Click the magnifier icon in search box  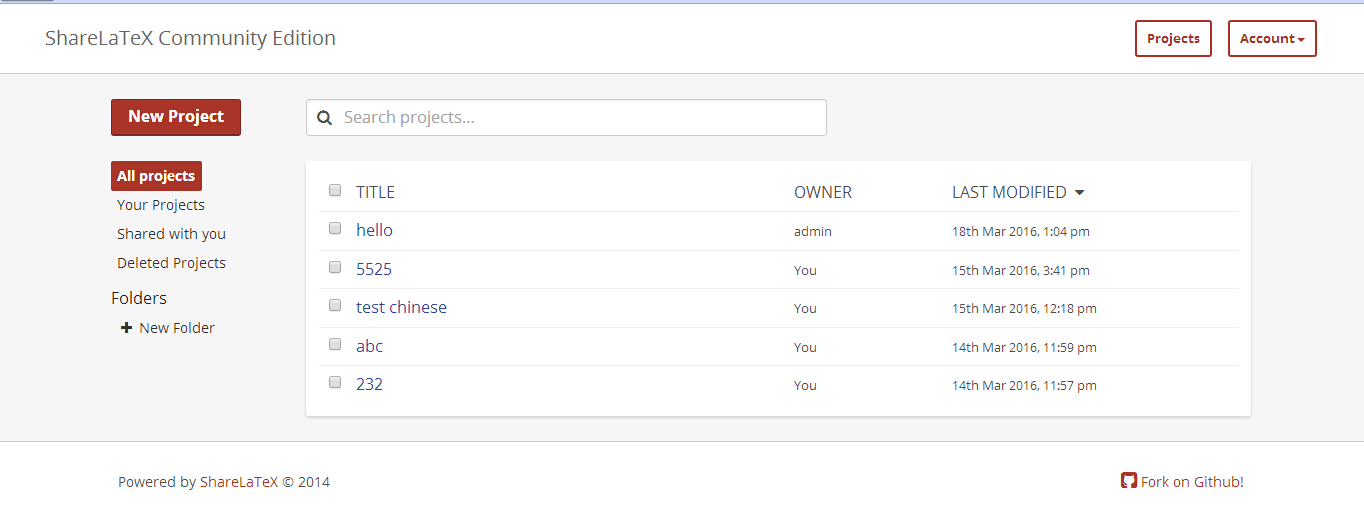(x=324, y=118)
